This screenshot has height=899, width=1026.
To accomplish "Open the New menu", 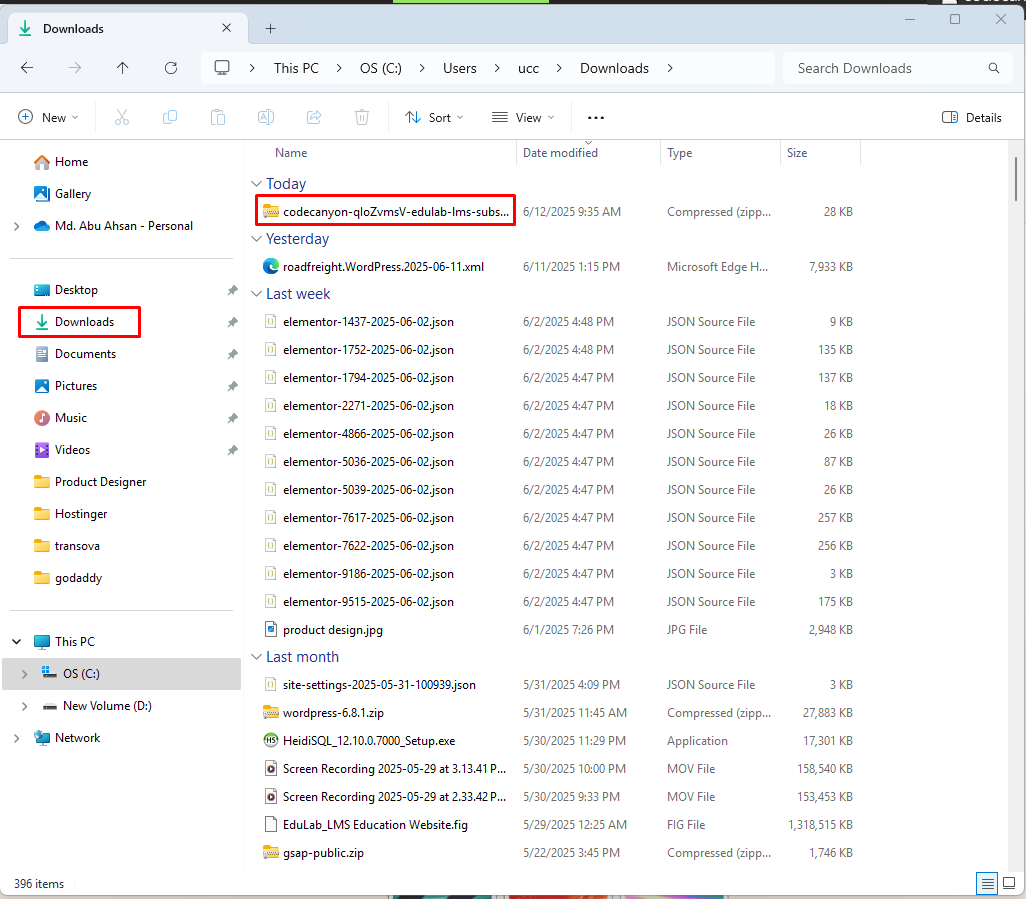I will coord(48,117).
